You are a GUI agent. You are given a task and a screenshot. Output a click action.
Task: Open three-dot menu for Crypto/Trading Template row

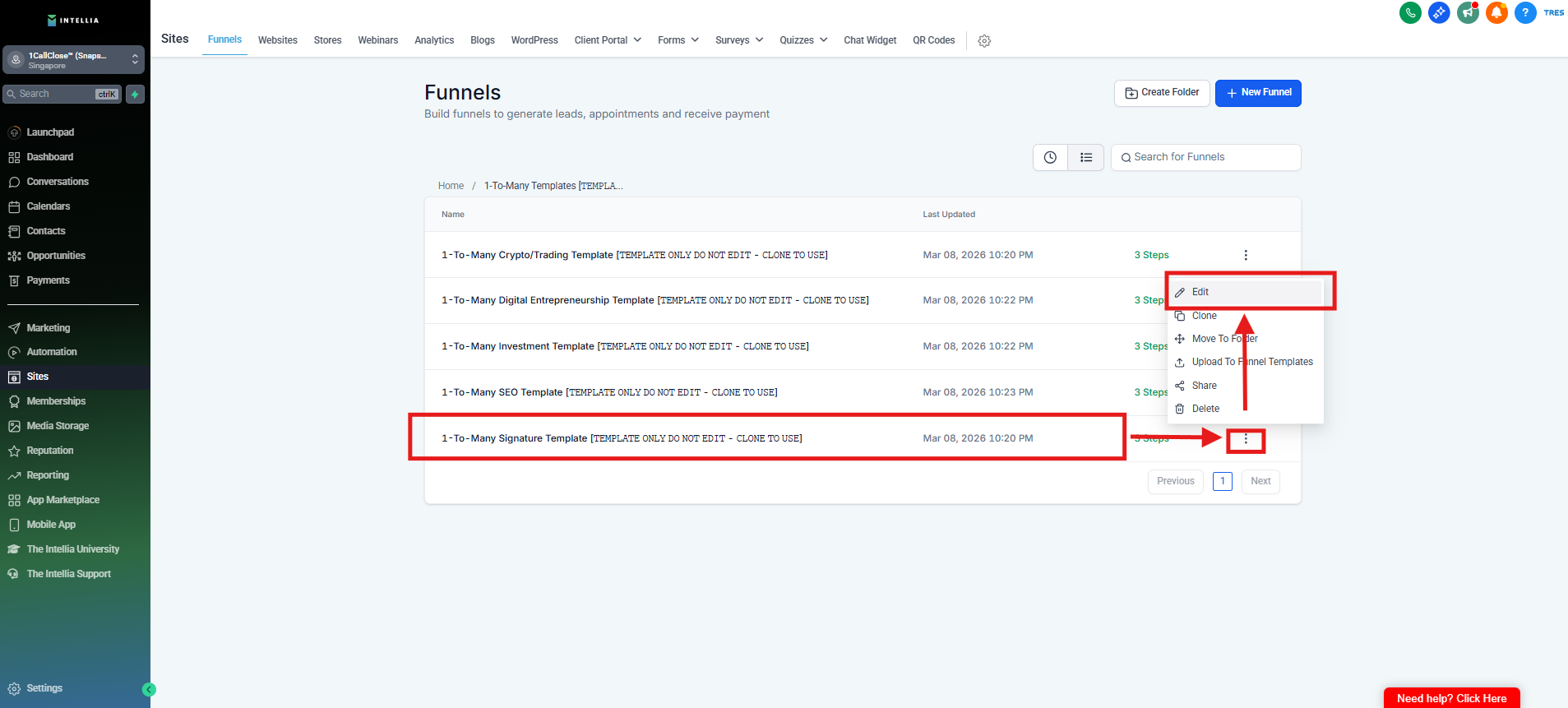(x=1246, y=255)
